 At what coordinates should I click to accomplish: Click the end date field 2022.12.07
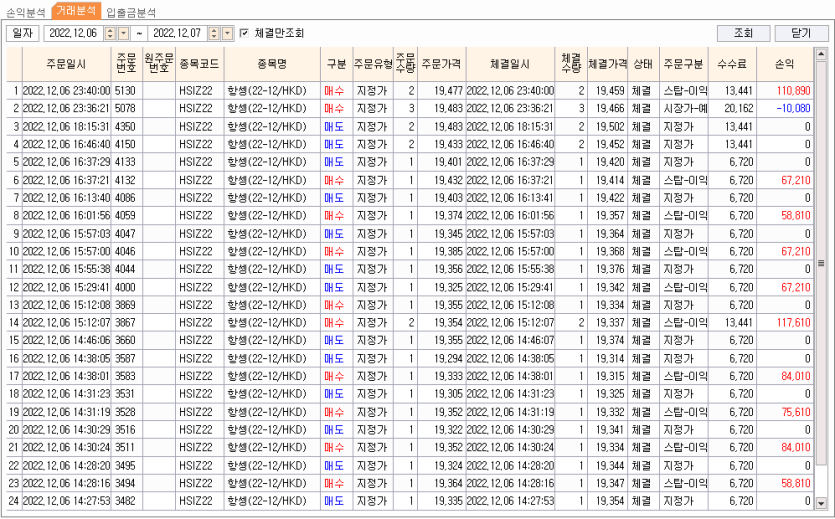coord(177,33)
